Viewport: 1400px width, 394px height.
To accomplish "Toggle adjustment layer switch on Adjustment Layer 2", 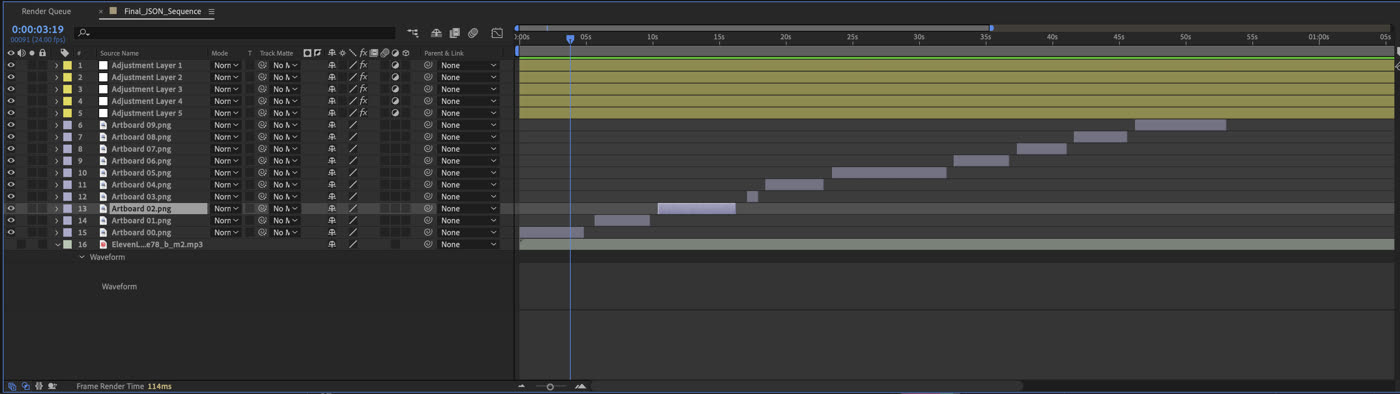I will click(395, 77).
